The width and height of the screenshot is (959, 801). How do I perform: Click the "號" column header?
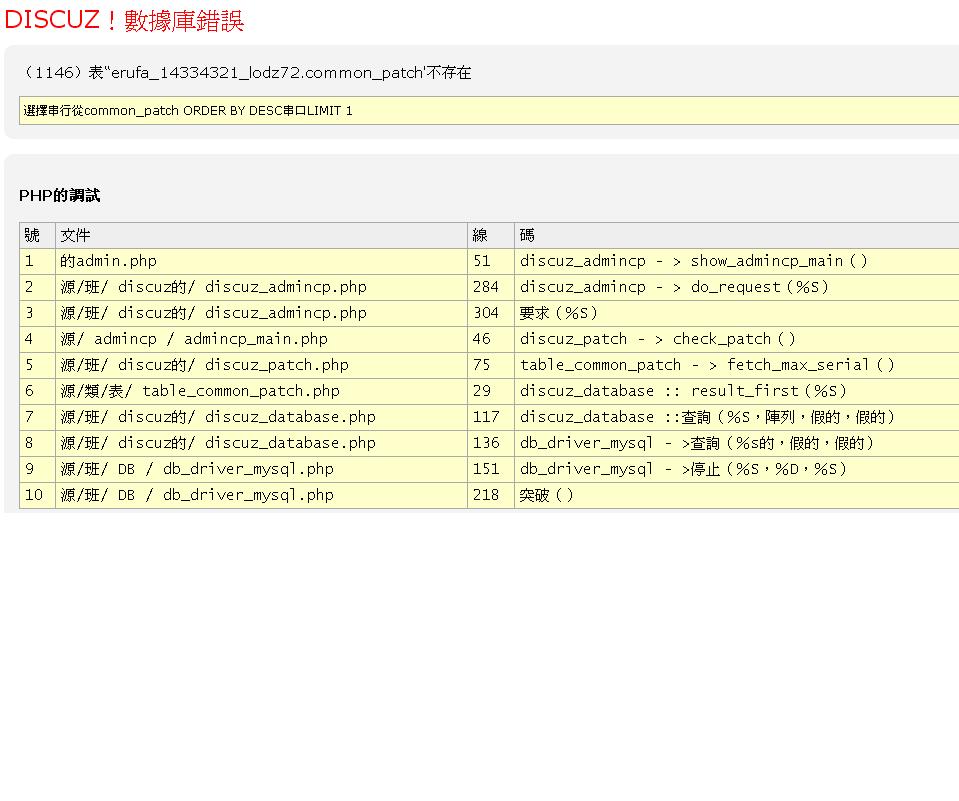(37, 235)
